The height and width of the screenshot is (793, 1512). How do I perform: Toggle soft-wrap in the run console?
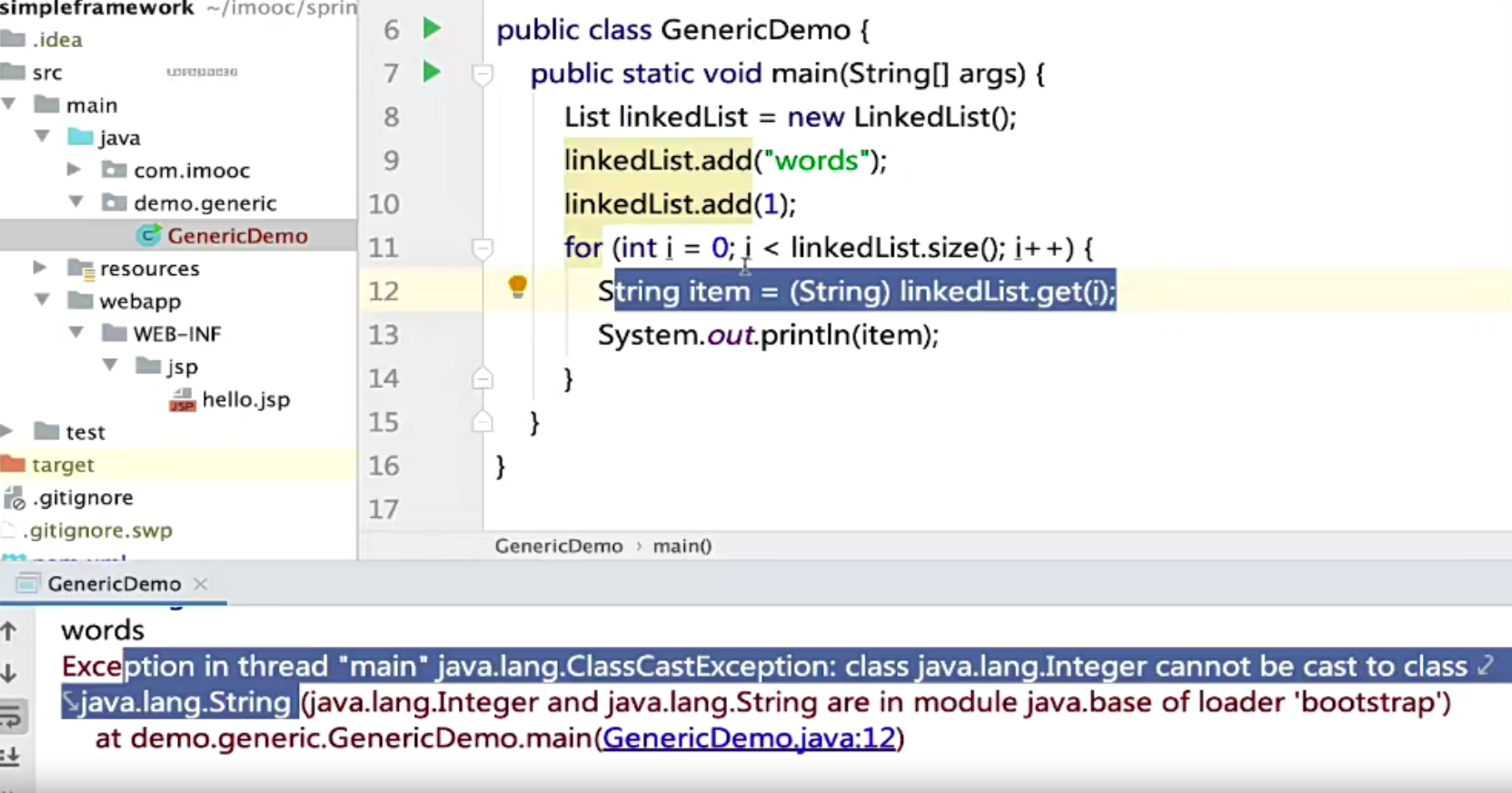coord(12,717)
